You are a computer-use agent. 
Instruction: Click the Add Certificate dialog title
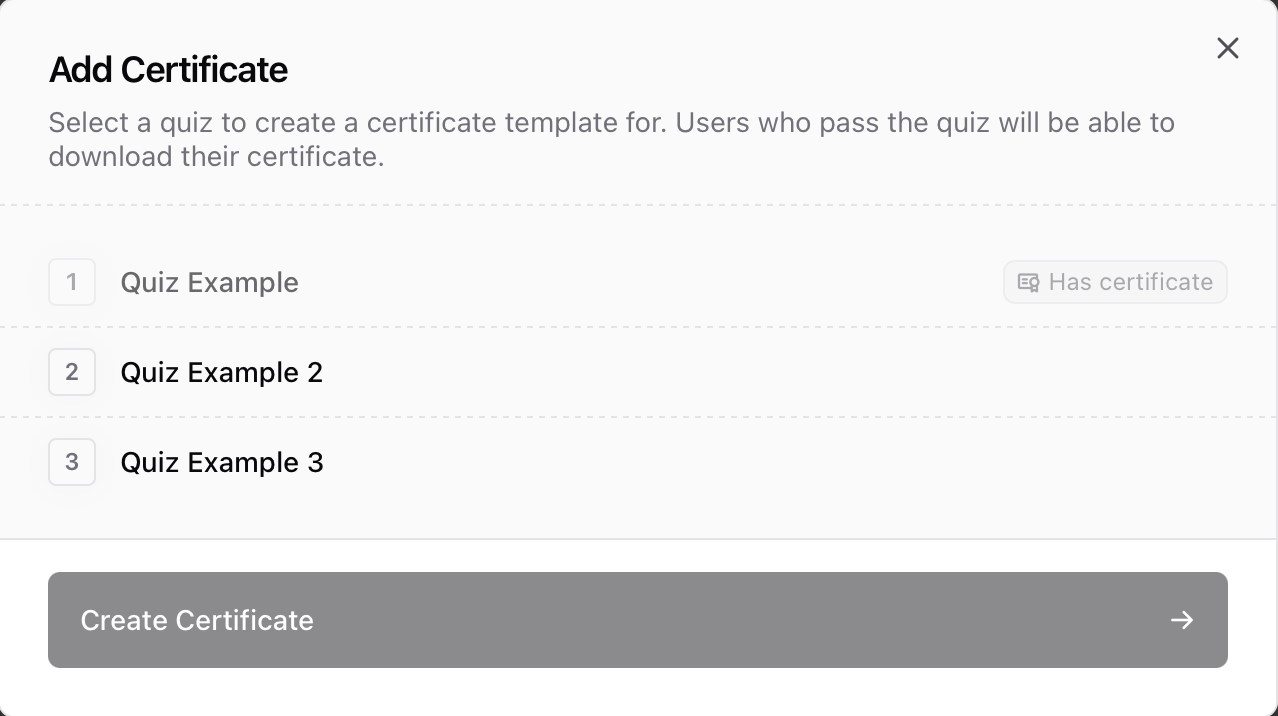click(167, 70)
